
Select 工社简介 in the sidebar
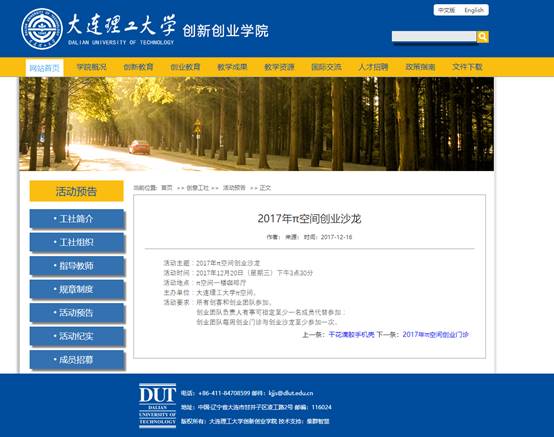pos(77,219)
